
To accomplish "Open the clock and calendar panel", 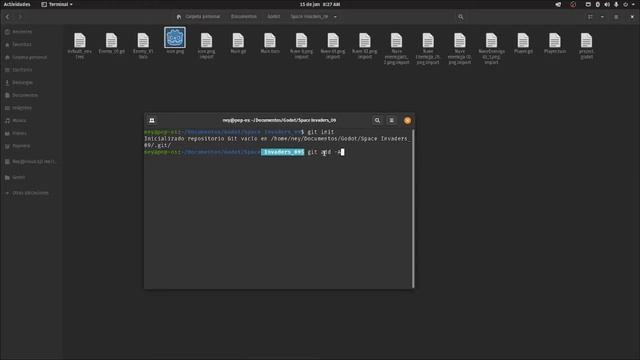I will tap(320, 4).
